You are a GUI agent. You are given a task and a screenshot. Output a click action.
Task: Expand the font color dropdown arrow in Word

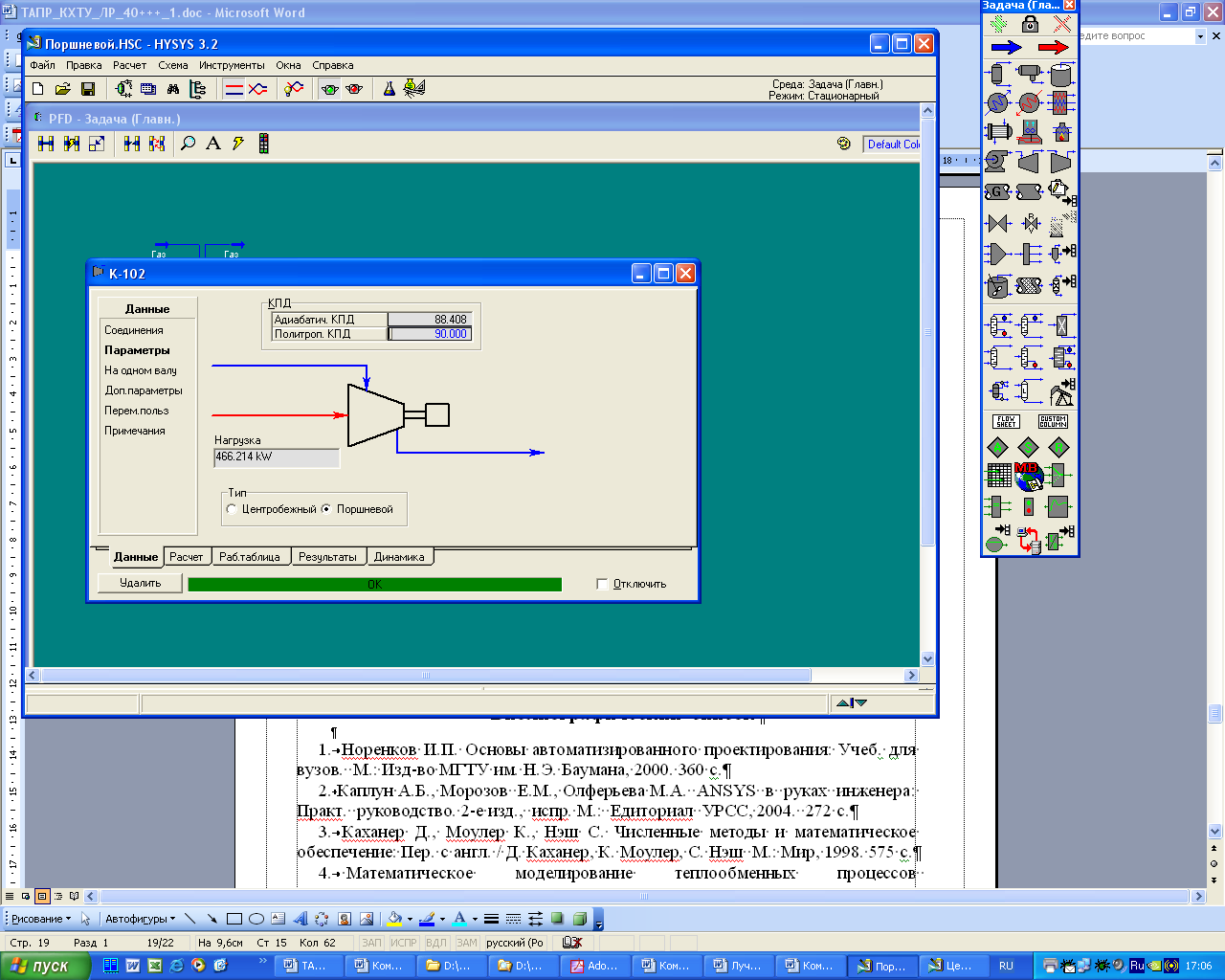[476, 919]
